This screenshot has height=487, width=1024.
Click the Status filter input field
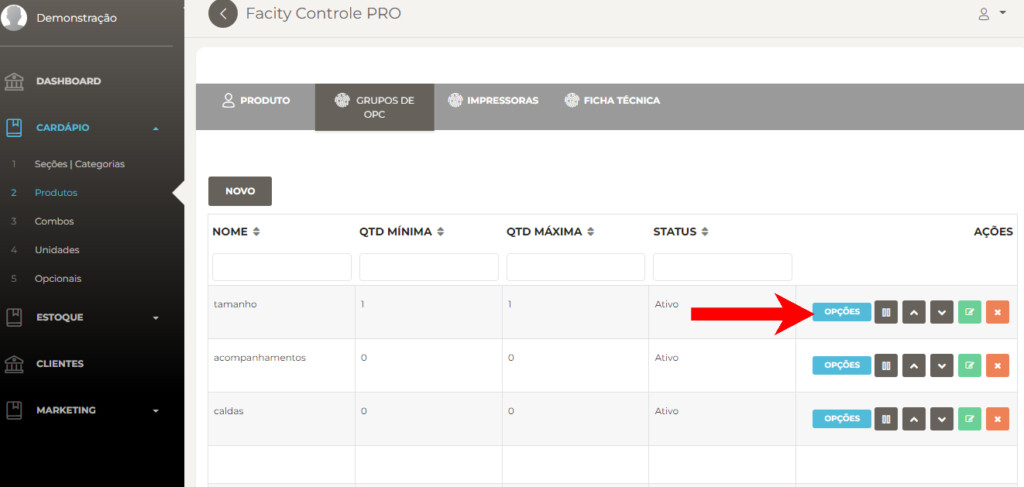pyautogui.click(x=722, y=267)
